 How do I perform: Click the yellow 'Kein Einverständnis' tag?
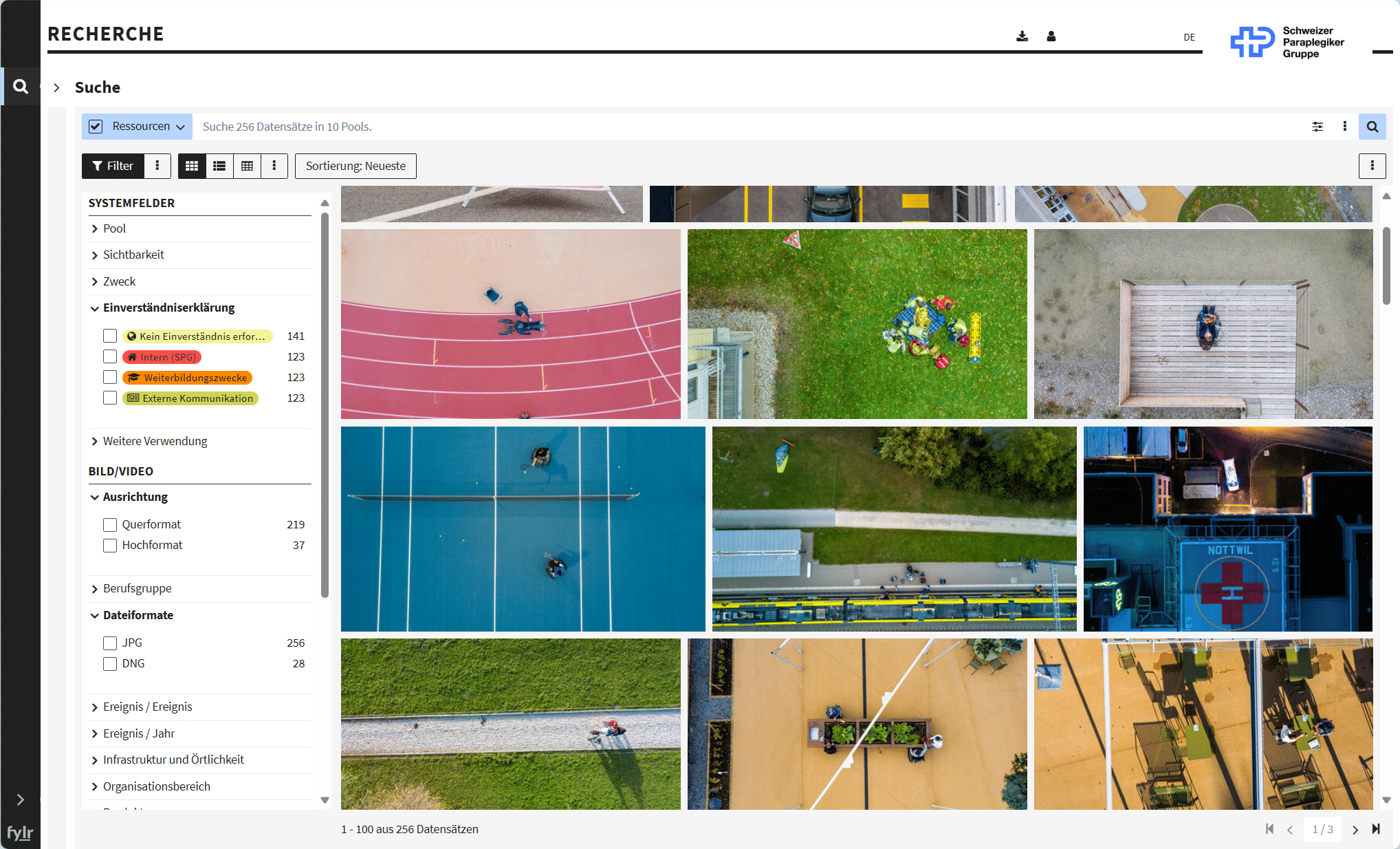point(197,336)
